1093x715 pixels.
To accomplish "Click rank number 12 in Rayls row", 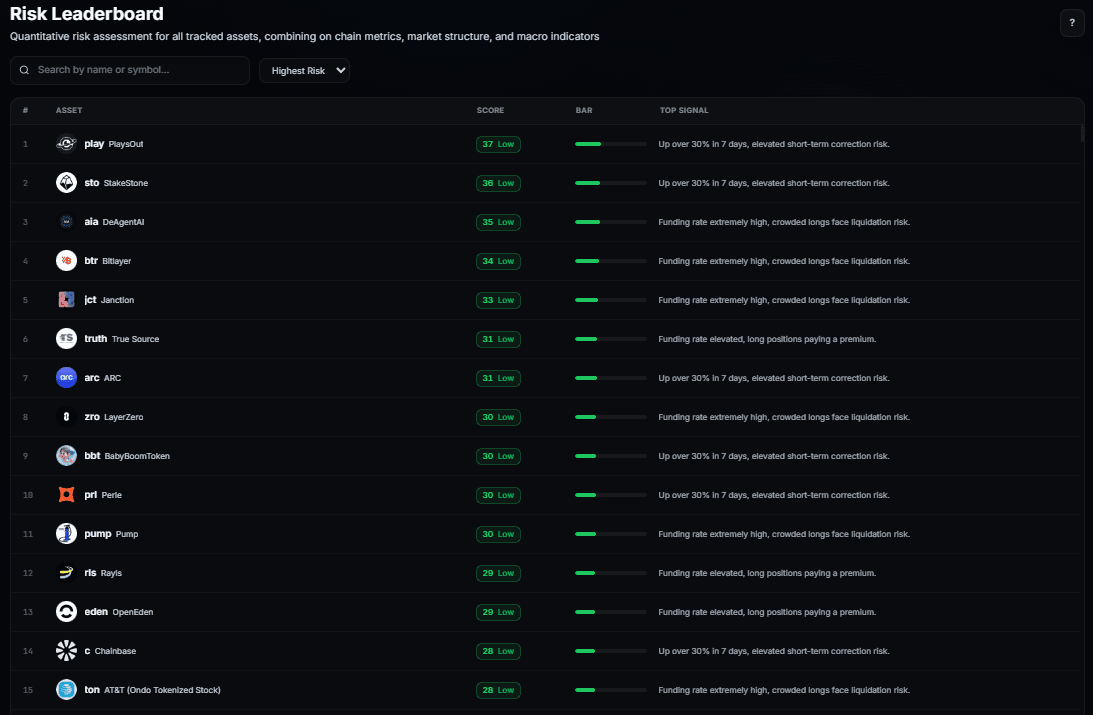I will coord(28,573).
